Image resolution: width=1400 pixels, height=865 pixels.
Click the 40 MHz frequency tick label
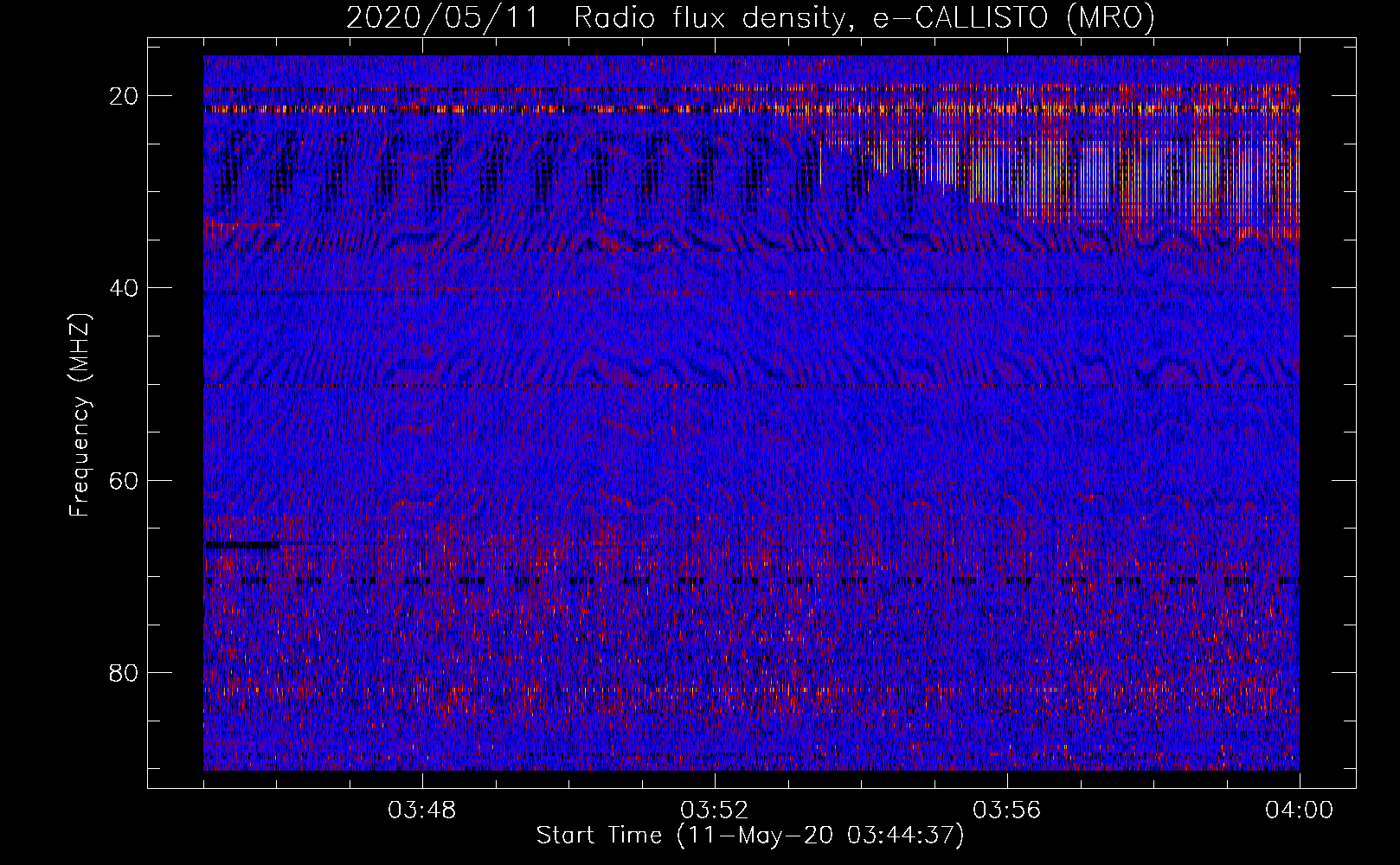click(x=125, y=288)
